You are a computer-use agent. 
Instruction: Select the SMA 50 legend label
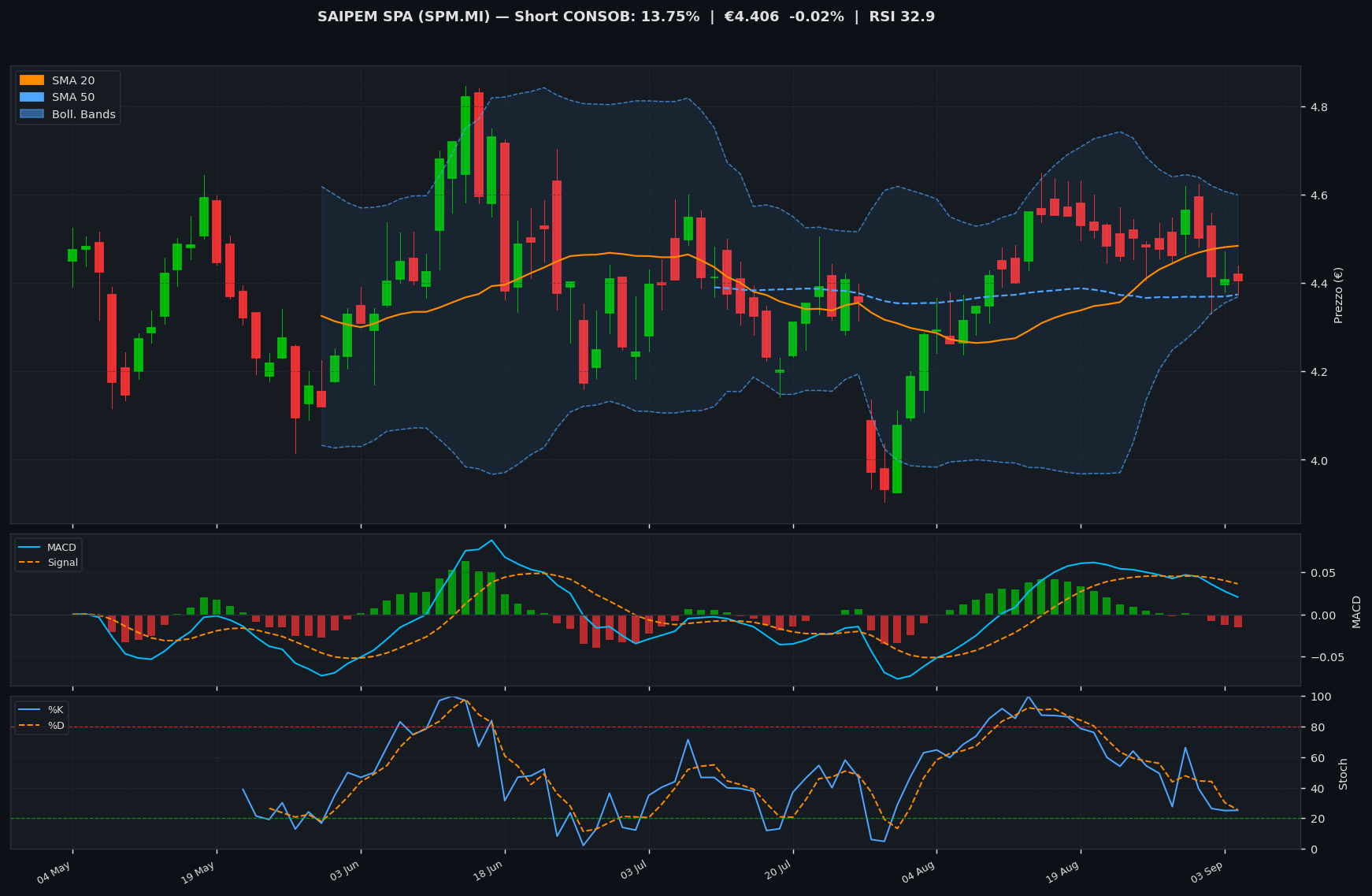[73, 98]
